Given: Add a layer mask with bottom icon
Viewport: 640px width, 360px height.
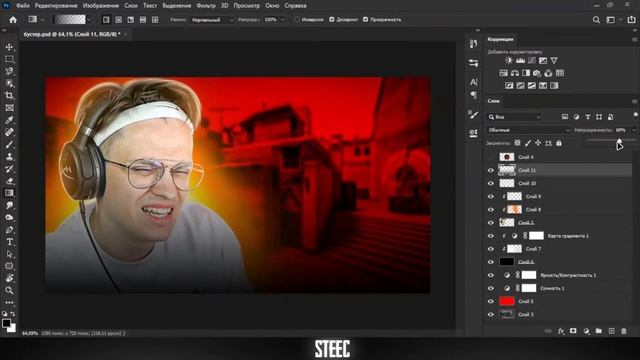Looking at the screenshot, I should coord(573,331).
